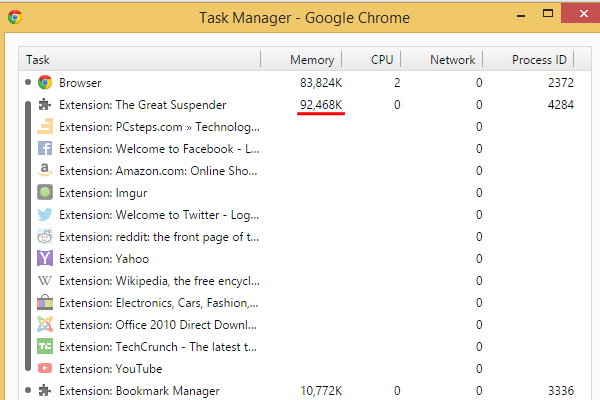Click Process ID 2372
The image size is (600, 400).
coord(561,83)
